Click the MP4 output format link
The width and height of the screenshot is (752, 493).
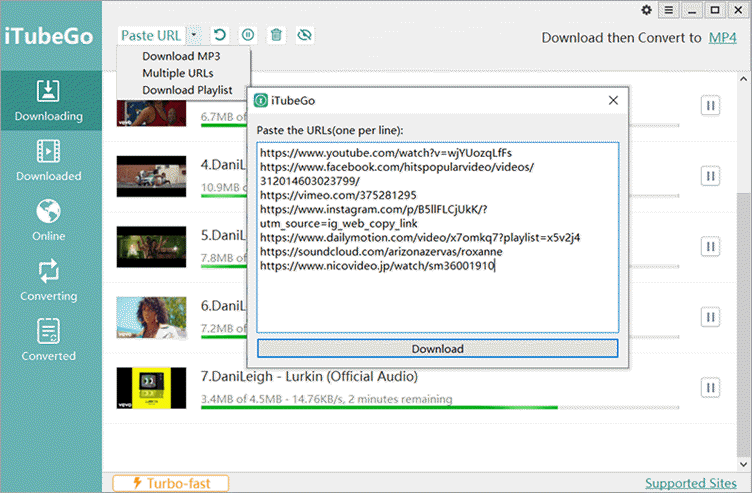point(722,37)
